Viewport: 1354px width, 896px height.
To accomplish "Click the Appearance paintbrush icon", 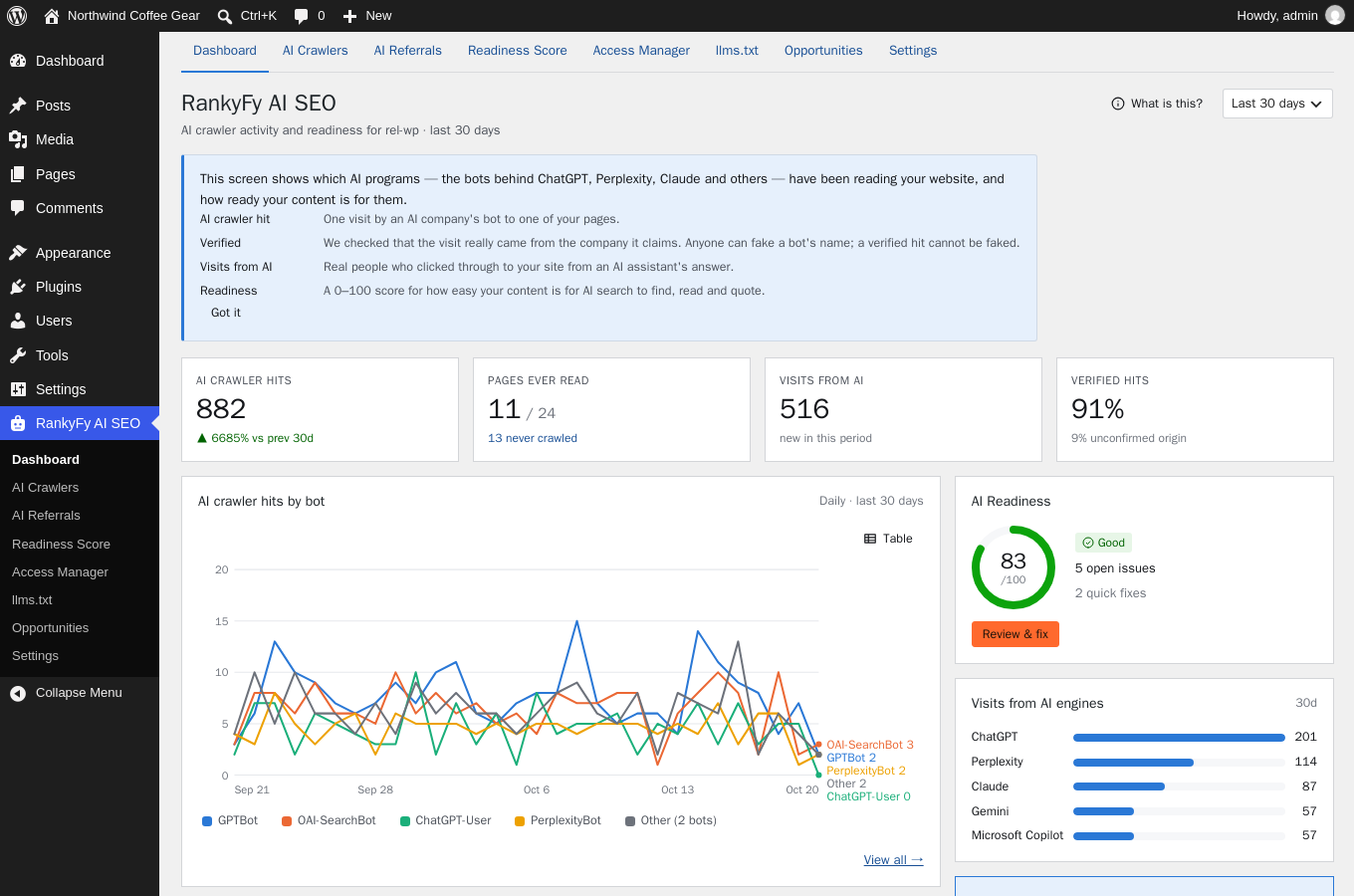I will [18, 253].
